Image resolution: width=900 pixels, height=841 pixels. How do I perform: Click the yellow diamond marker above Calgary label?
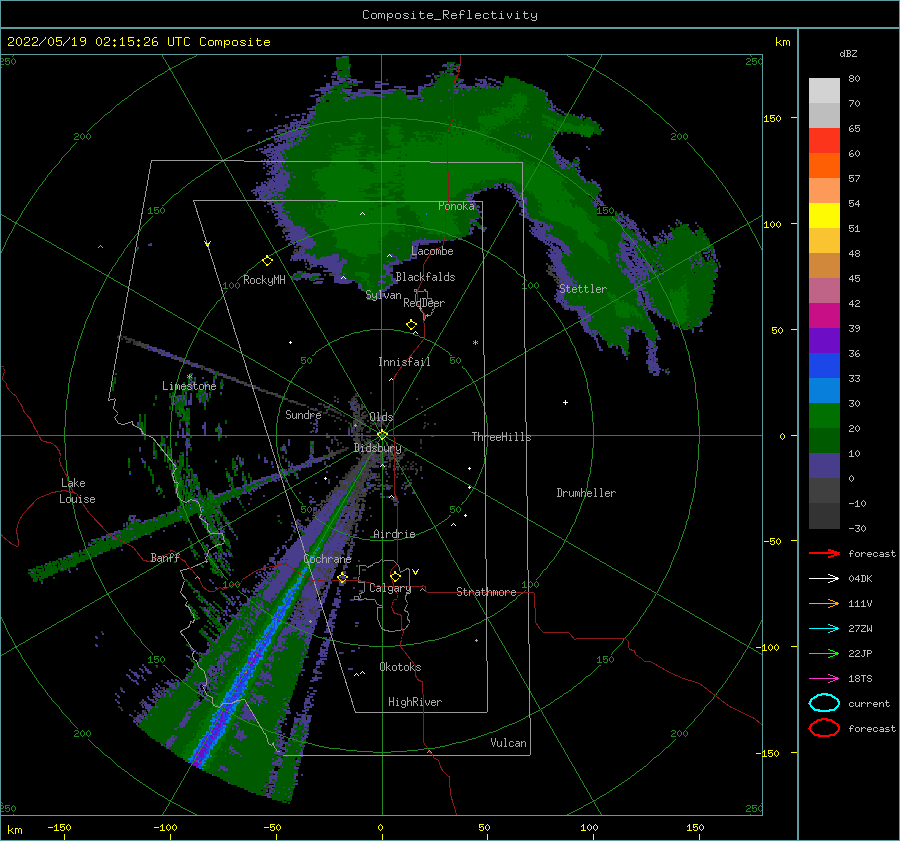[x=395, y=576]
